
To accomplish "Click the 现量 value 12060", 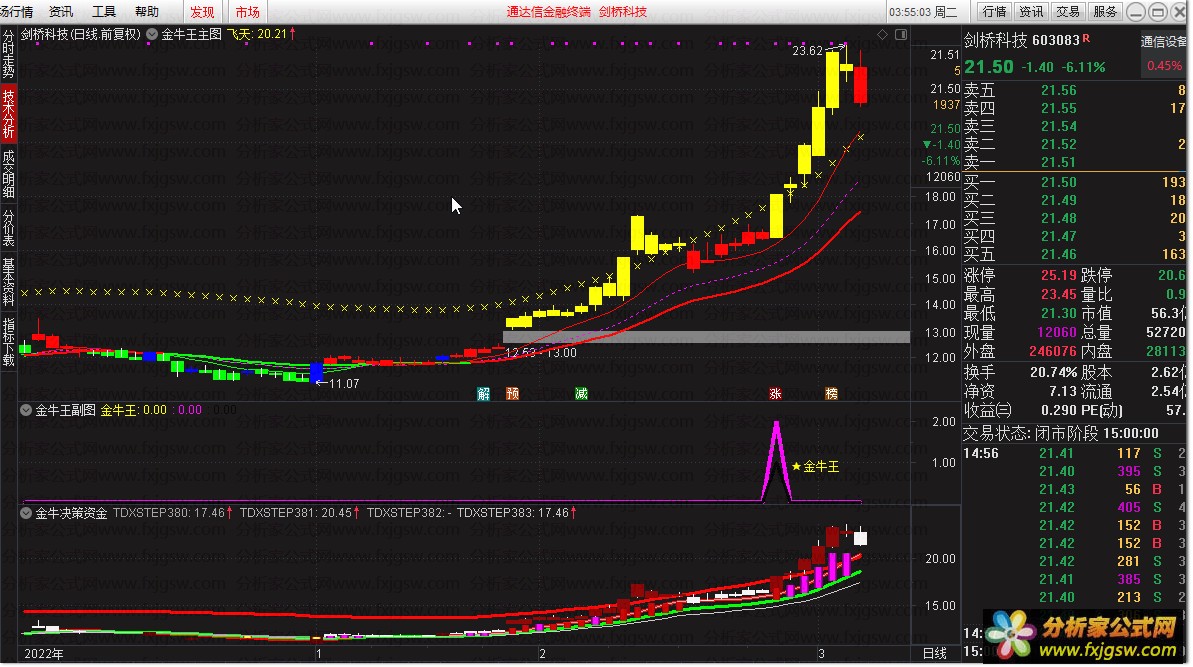I will click(x=1056, y=332).
